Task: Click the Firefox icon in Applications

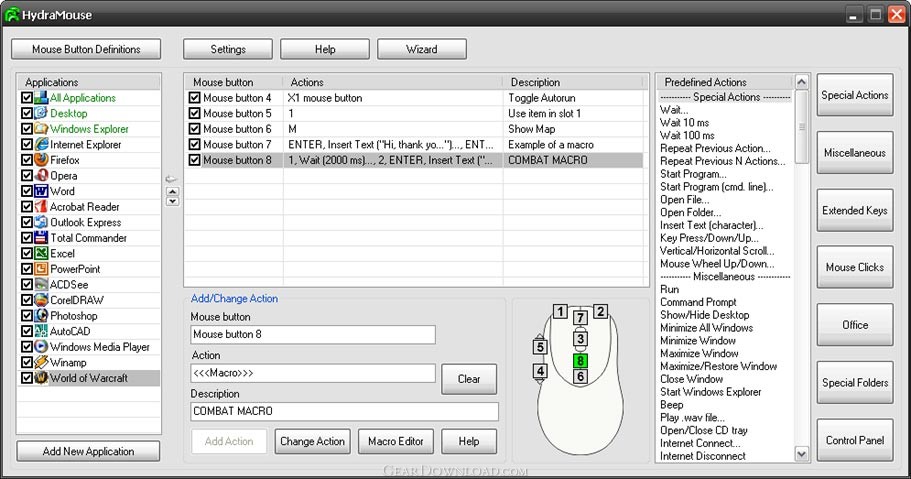Action: [41, 160]
